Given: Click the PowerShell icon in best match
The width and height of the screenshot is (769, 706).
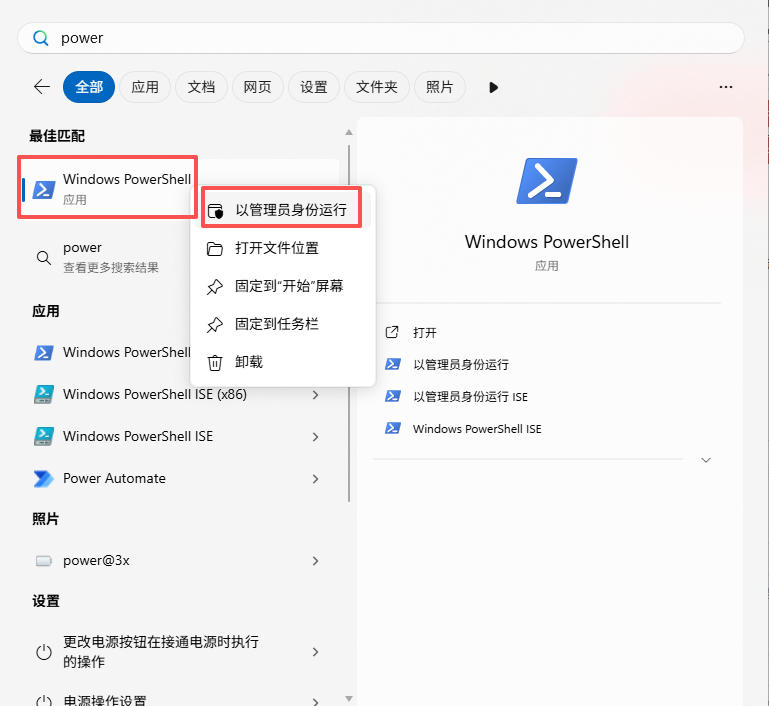Looking at the screenshot, I should pos(44,189).
